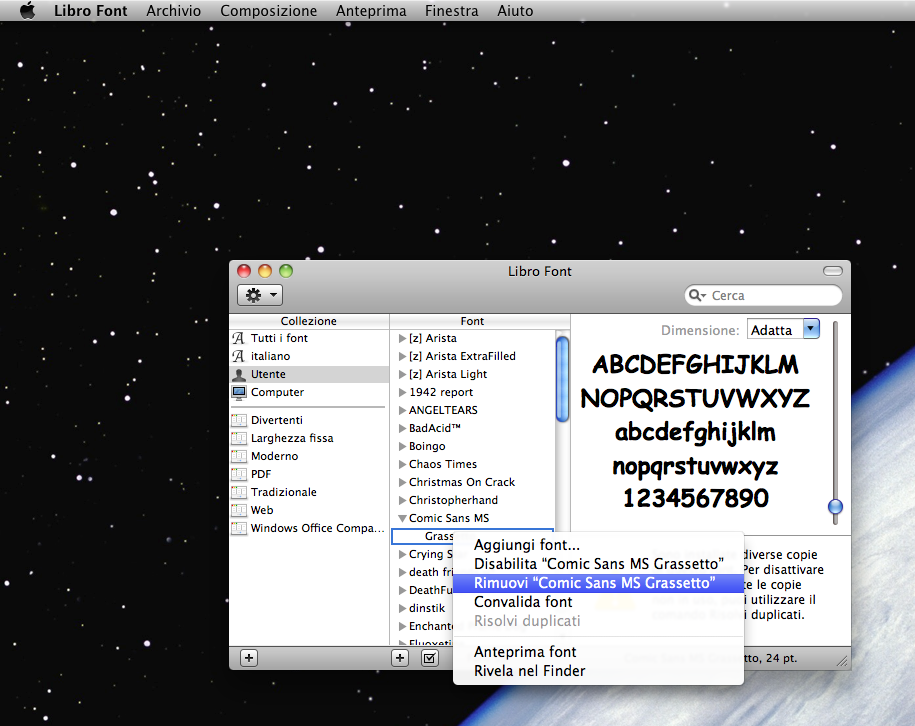915x726 pixels.
Task: Open the Dimensione Adatta combo box arrow
Action: coord(811,329)
